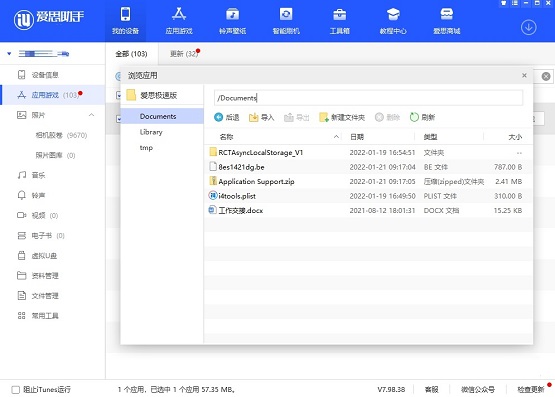Toggle the 阻止iTunes运行 checkbox
The height and width of the screenshot is (397, 555).
[15, 390]
